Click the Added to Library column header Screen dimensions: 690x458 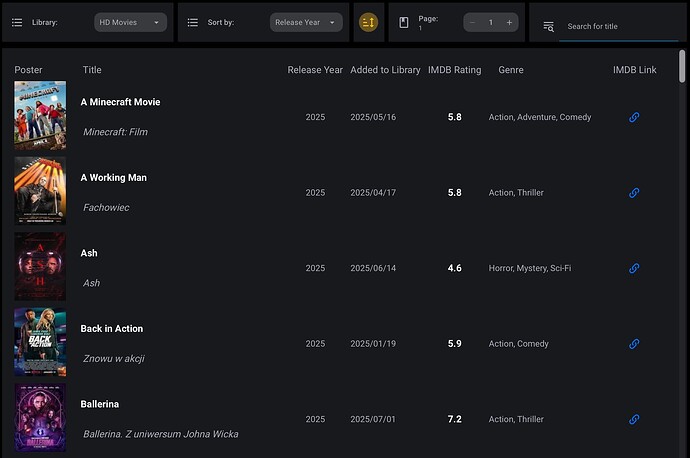(385, 70)
